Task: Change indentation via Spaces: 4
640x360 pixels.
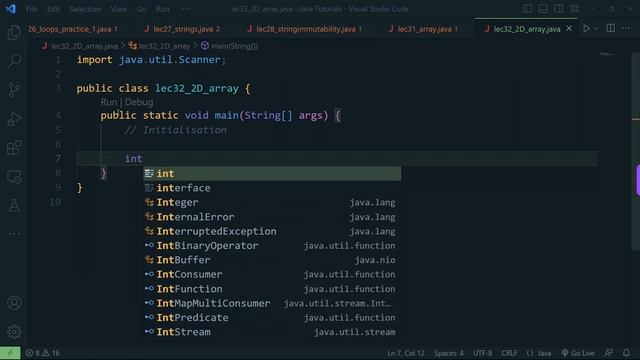Action: [449, 353]
